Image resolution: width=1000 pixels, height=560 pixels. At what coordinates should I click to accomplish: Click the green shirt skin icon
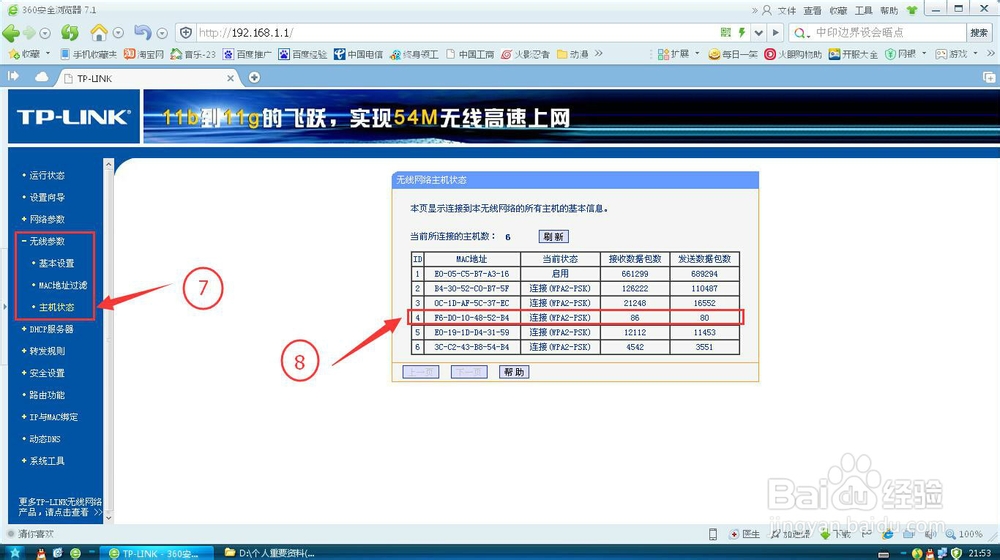(x=912, y=10)
